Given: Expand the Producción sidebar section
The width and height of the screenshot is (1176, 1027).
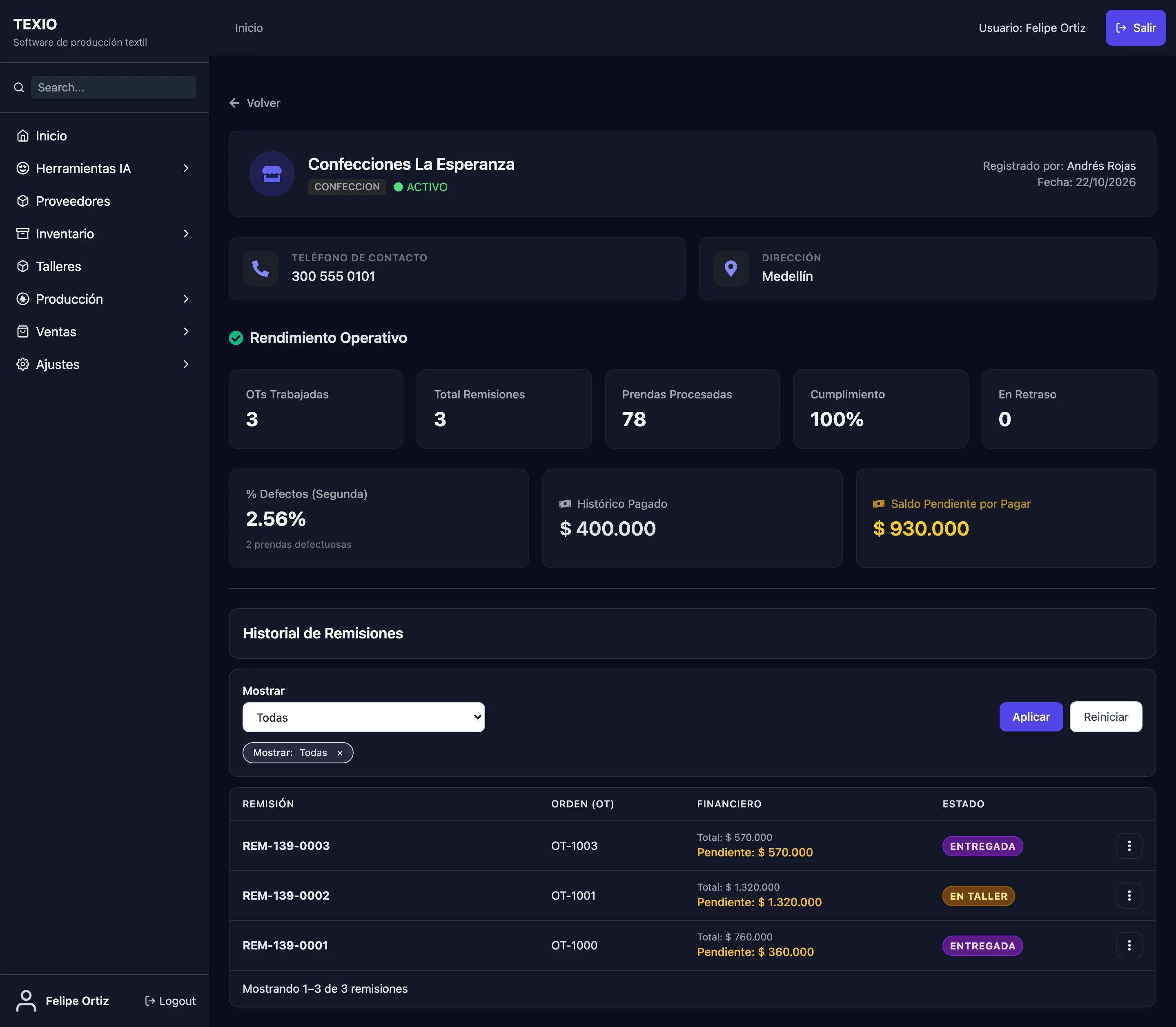Looking at the screenshot, I should [x=186, y=299].
